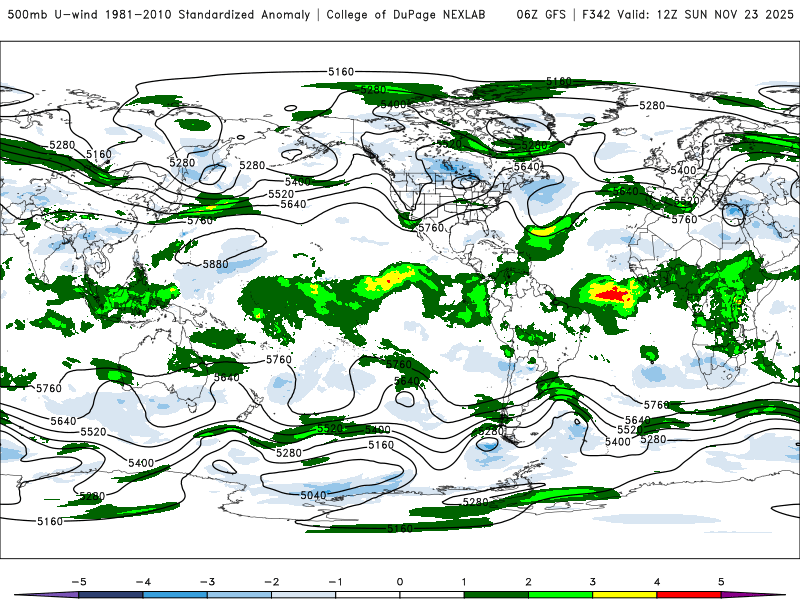Viewport: 800px width, 600px height.
Task: Click the "500mb U-wind 1981-2010 Standardized Anomaly" title
Action: pos(159,14)
